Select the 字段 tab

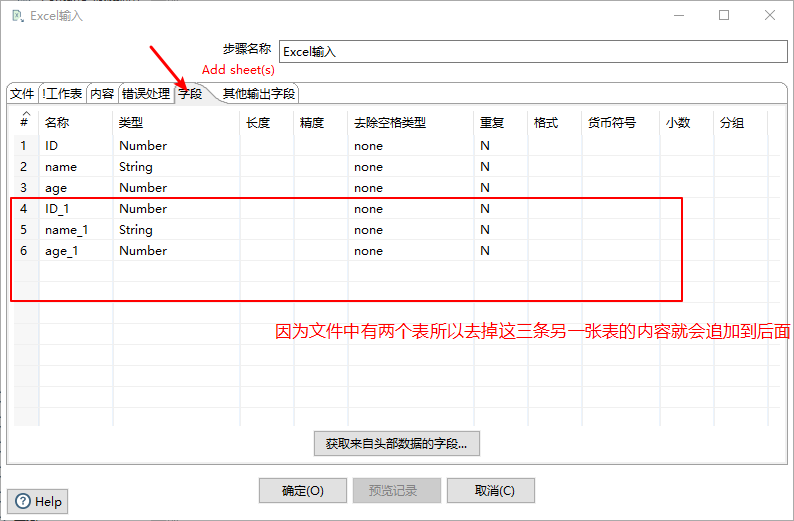pos(190,94)
